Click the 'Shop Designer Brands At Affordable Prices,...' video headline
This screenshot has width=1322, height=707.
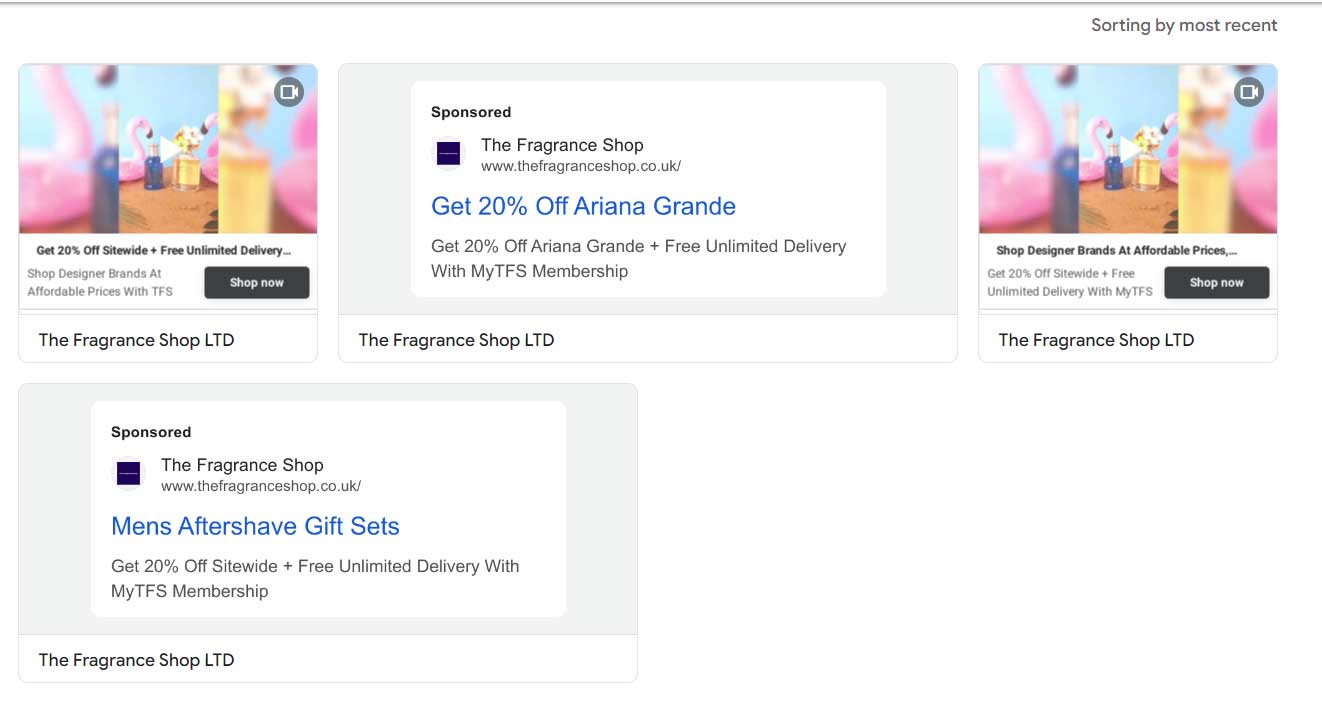coord(1117,250)
